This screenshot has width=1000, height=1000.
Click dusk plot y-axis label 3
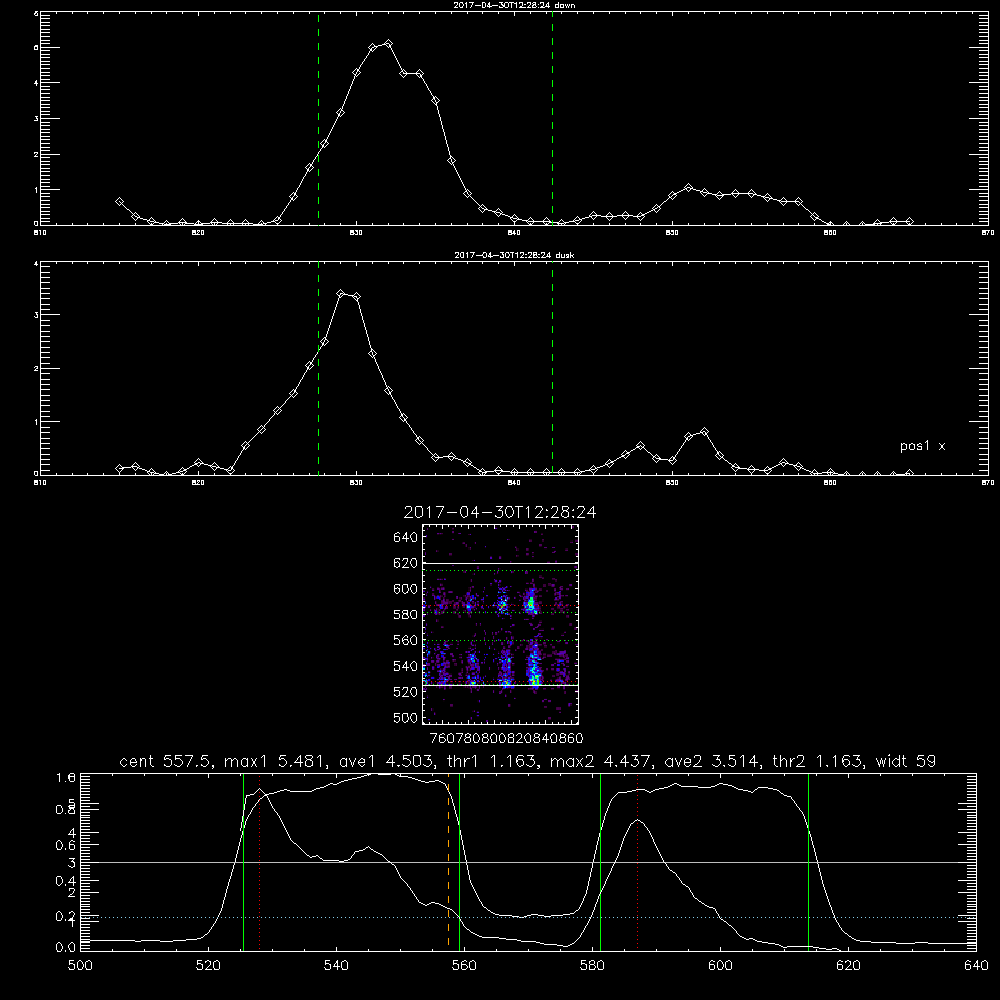tap(36, 315)
